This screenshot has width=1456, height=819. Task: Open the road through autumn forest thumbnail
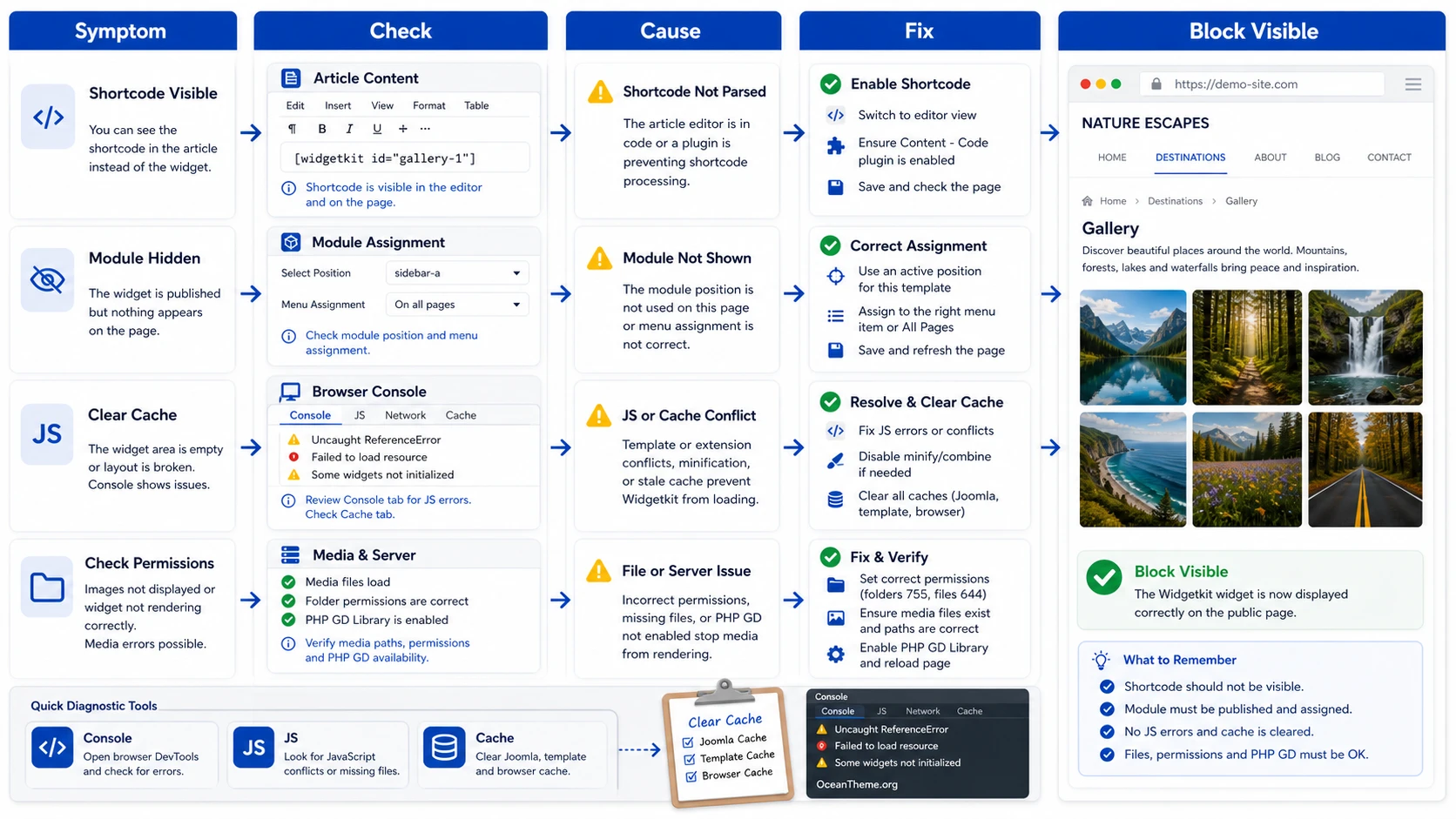click(1365, 470)
